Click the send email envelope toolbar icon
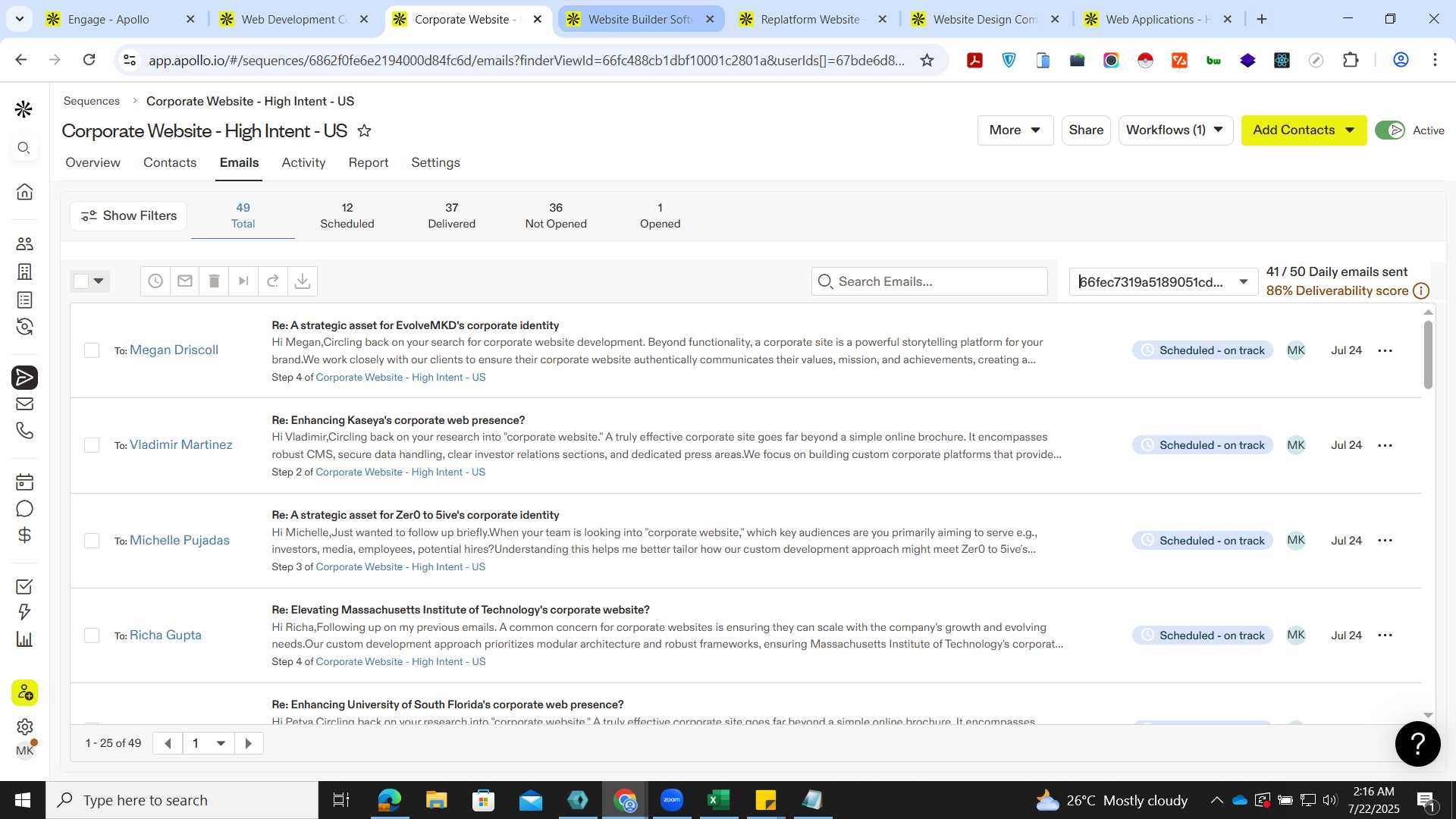The image size is (1456, 819). point(185,281)
